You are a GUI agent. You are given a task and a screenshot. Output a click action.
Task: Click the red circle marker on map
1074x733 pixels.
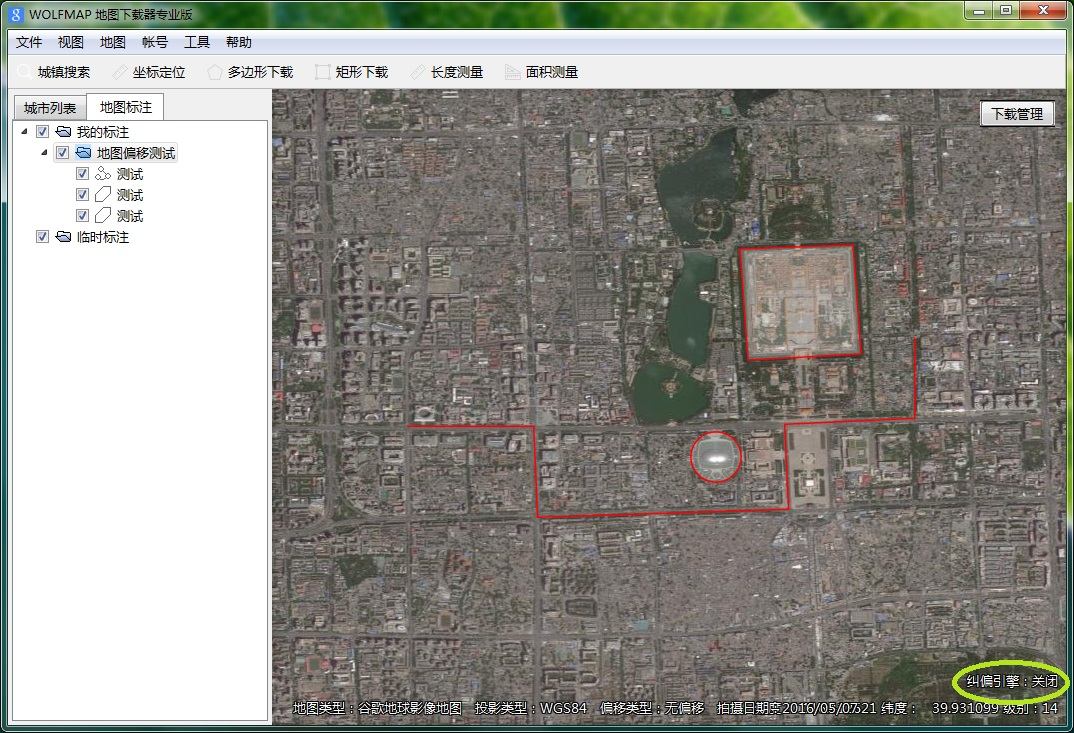tap(716, 456)
